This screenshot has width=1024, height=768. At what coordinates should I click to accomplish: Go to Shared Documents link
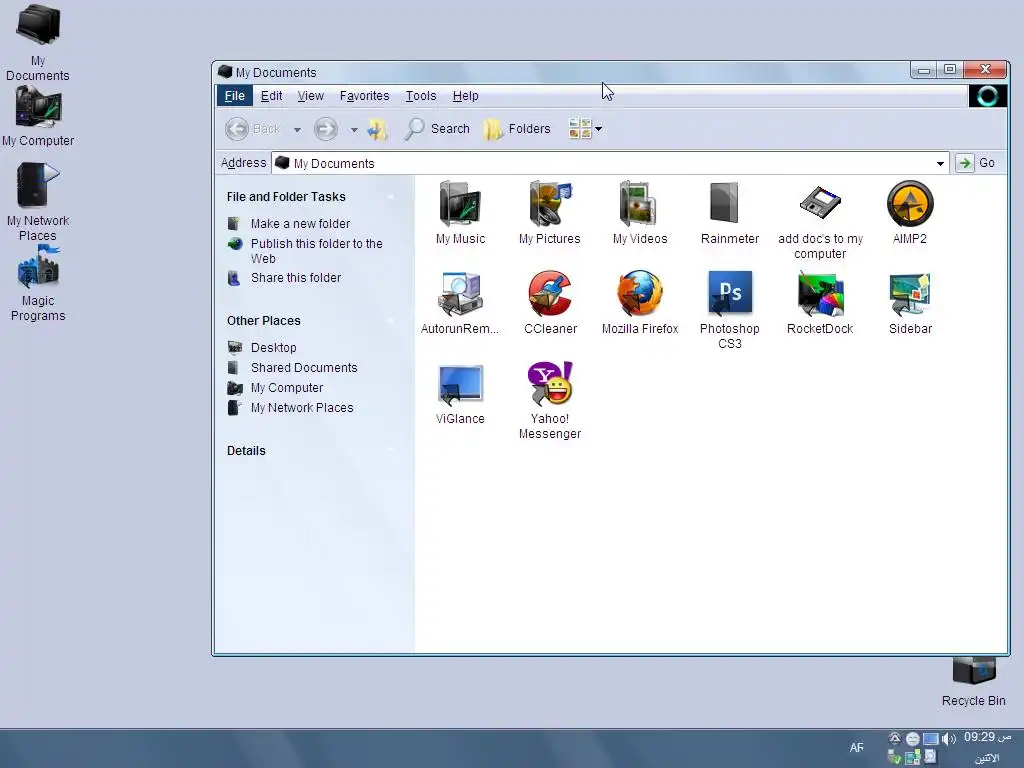304,368
